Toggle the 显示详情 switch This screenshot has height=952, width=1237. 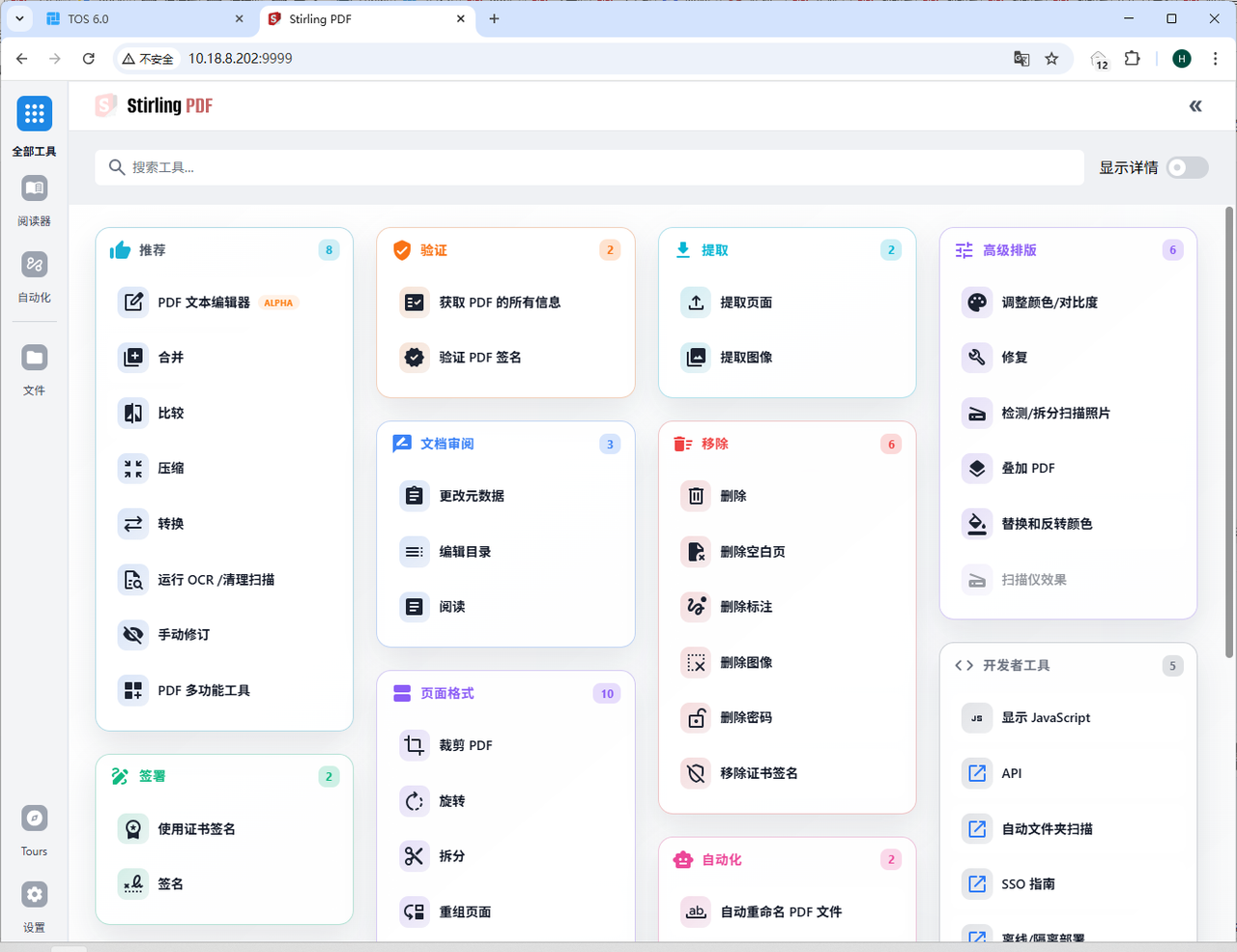(1187, 167)
